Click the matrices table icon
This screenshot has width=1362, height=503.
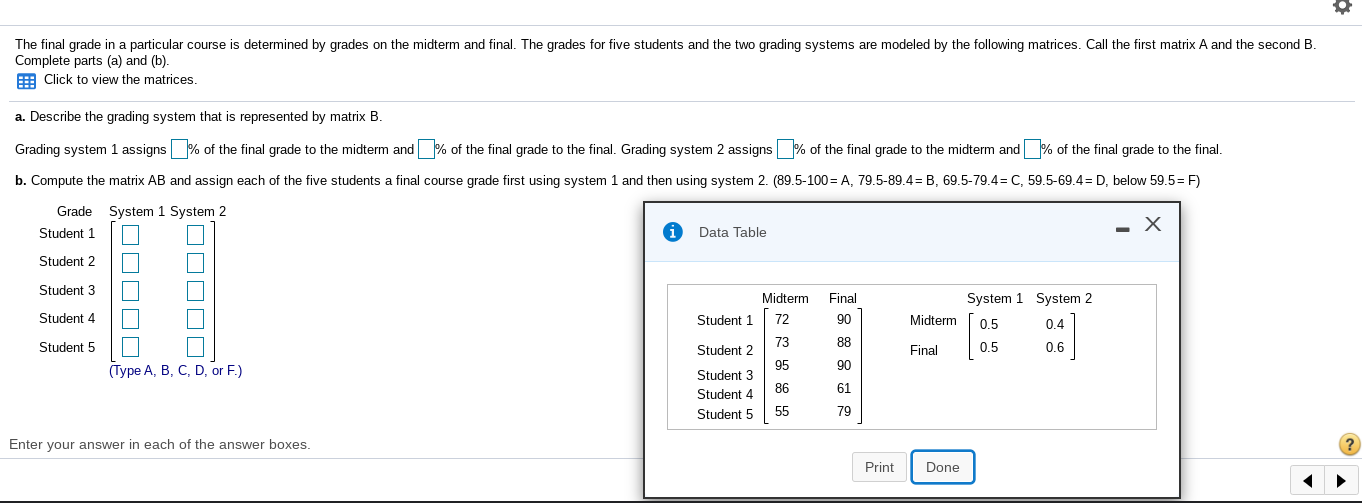tap(26, 80)
